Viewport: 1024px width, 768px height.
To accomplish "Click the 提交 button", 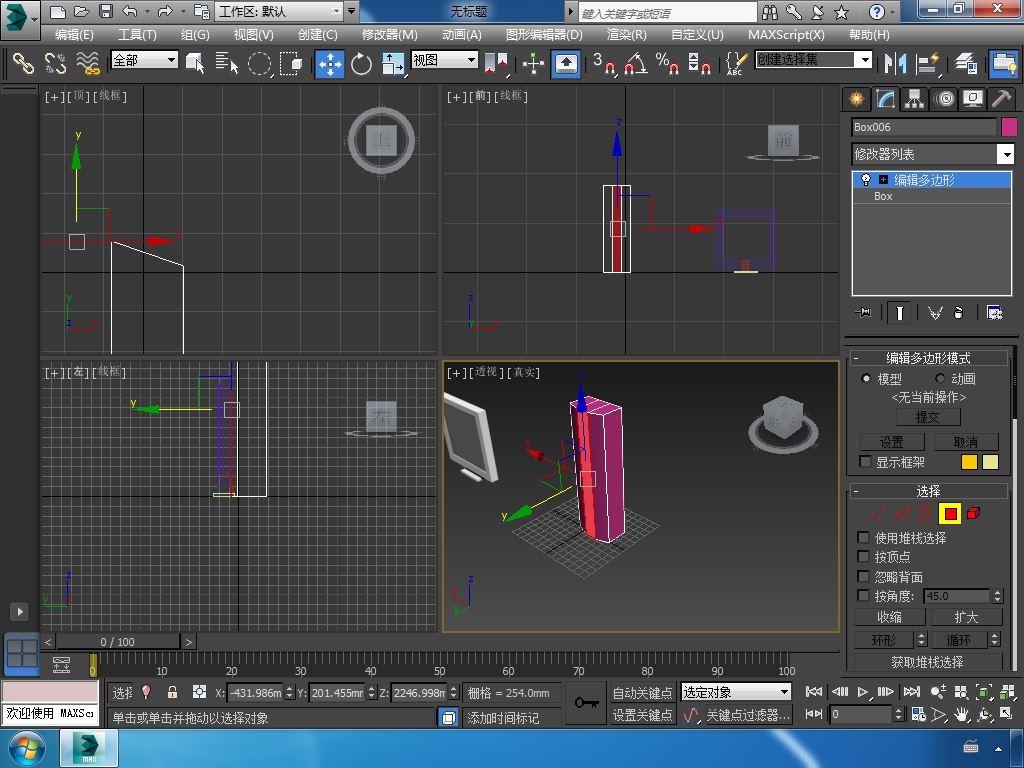I will pos(928,417).
